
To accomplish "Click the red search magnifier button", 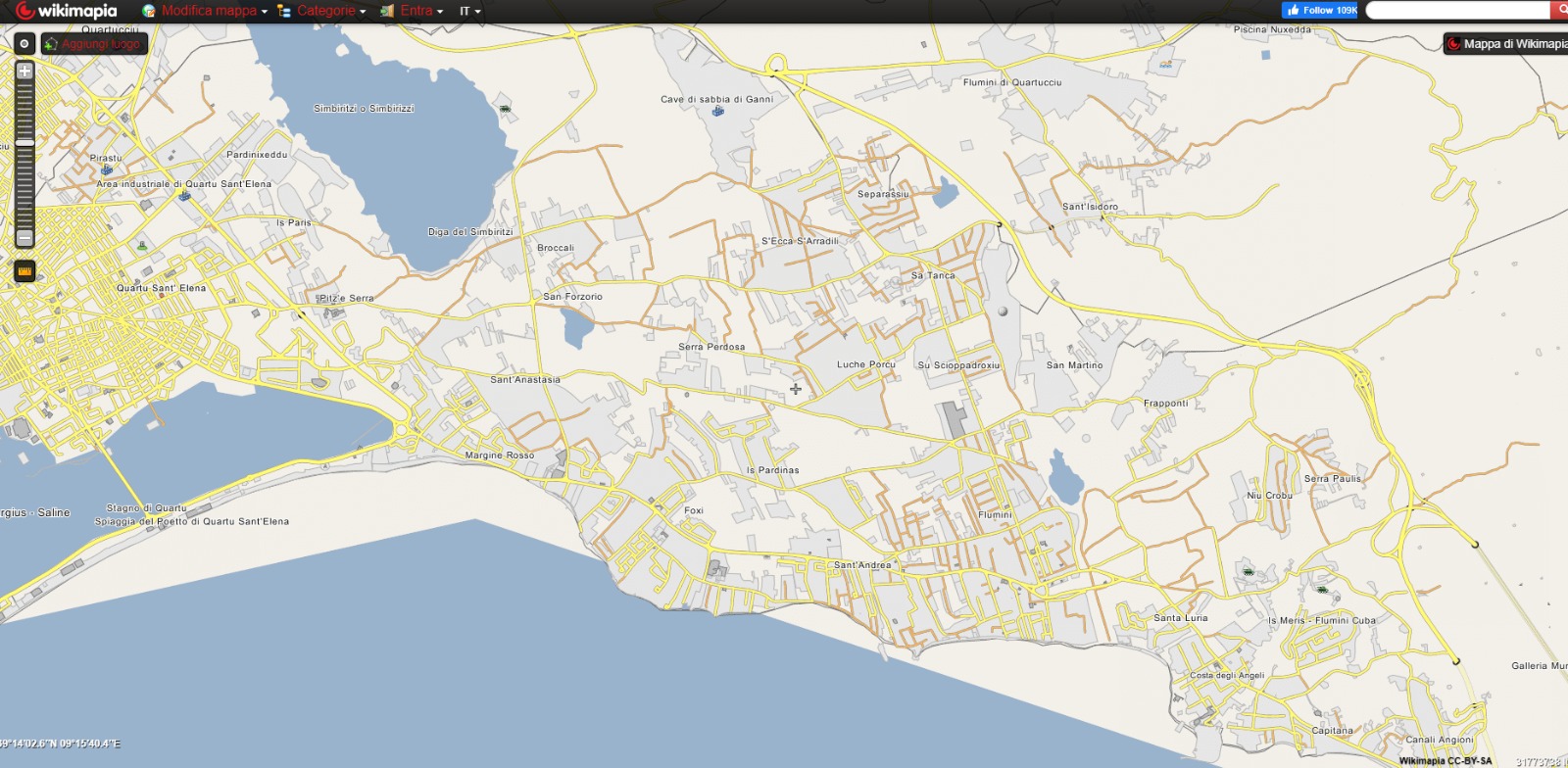I will click(1559, 10).
